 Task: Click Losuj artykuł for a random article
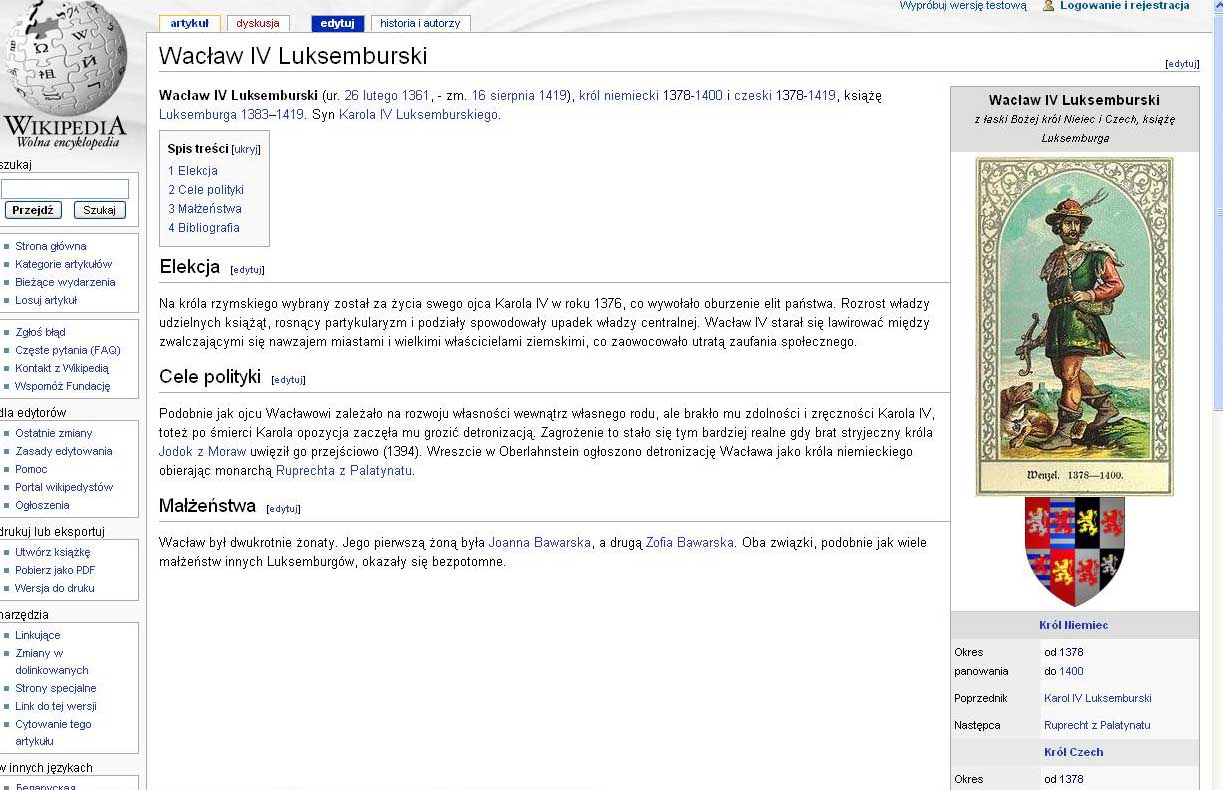pos(46,300)
